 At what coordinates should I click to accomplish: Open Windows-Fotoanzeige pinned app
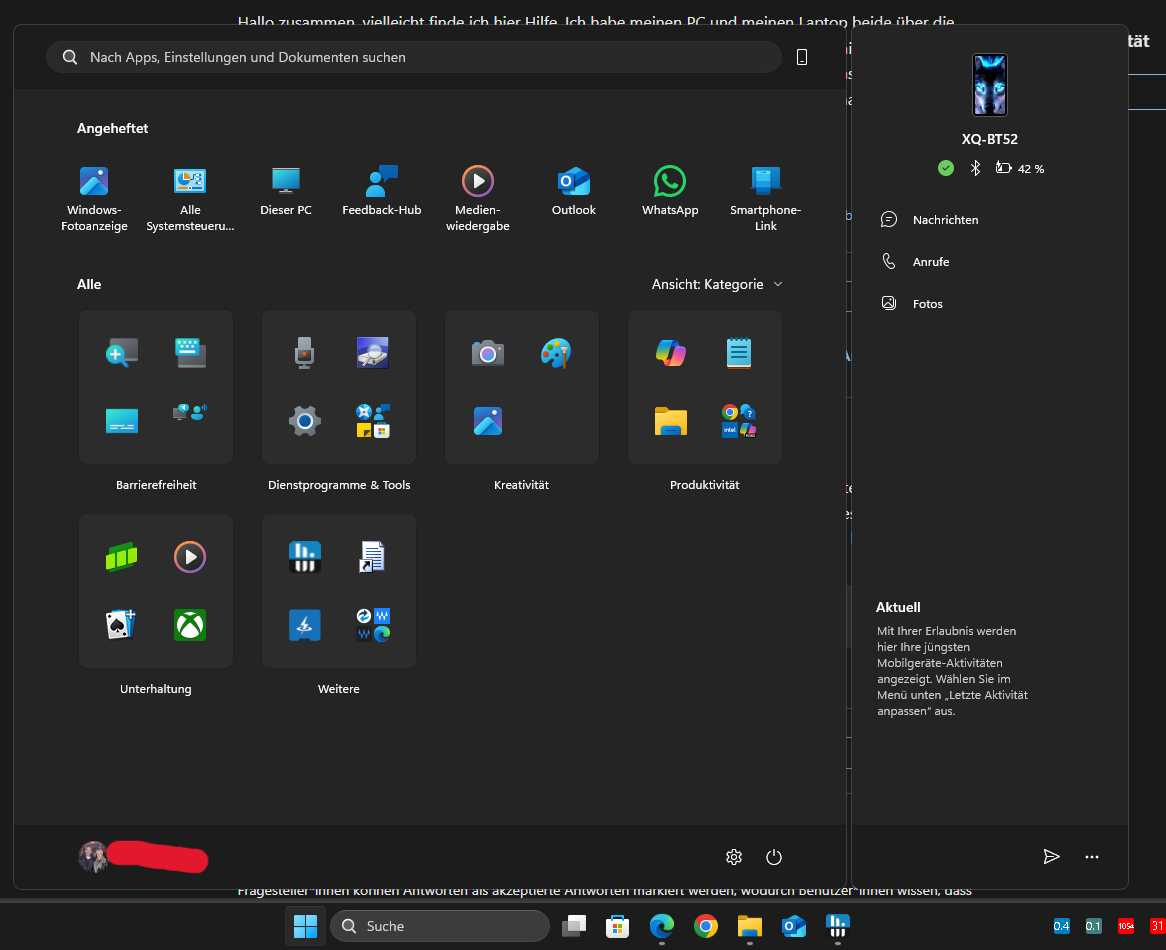pos(94,198)
